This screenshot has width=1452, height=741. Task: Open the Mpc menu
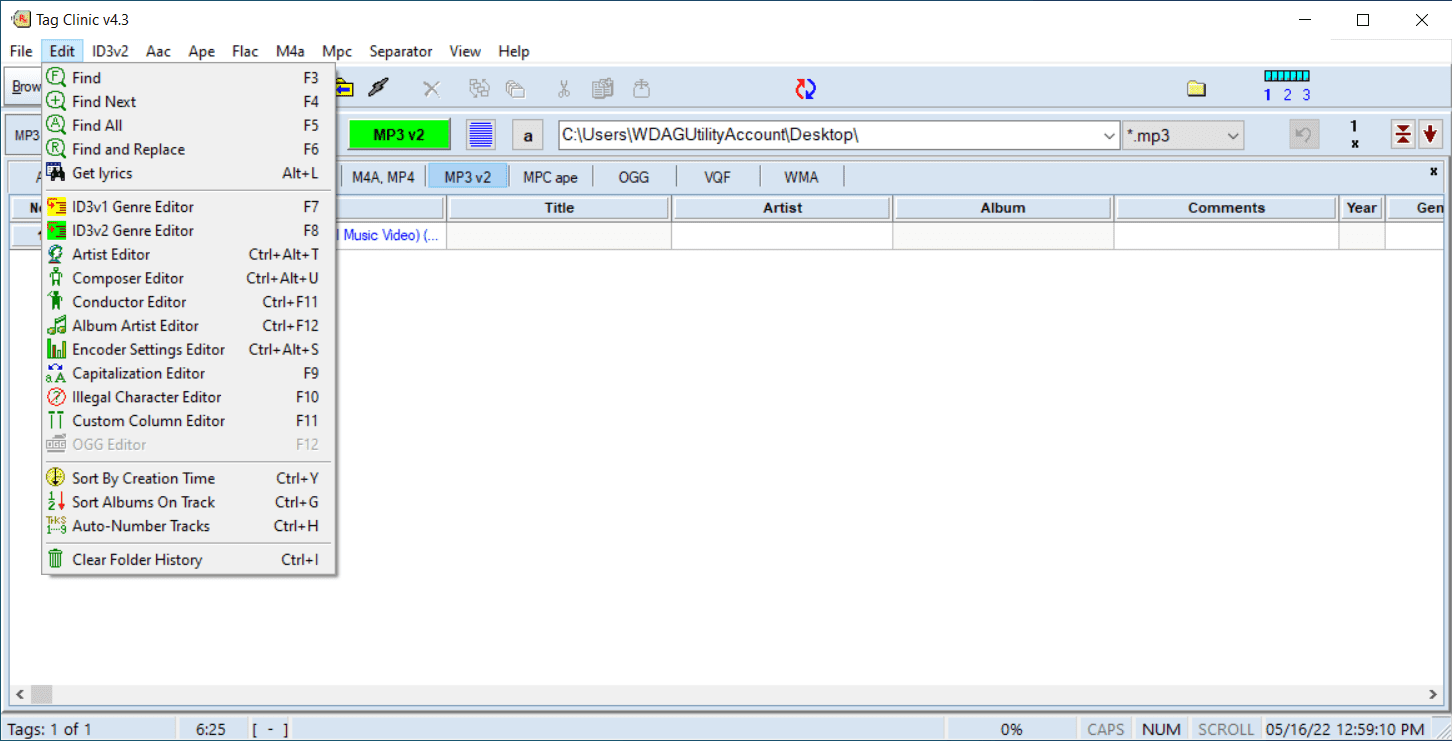coord(337,51)
